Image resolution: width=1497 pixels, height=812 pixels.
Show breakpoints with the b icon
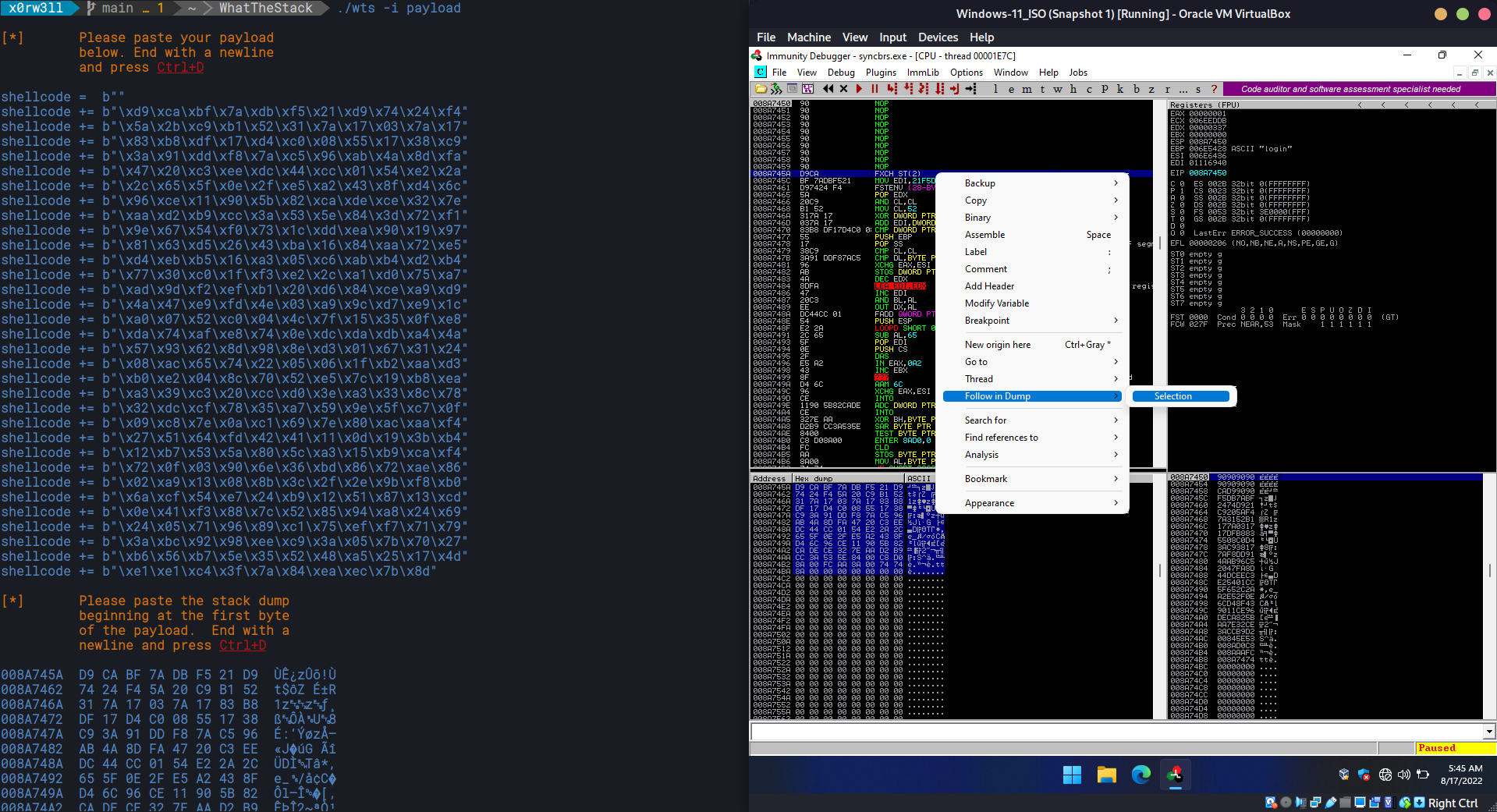click(x=1137, y=89)
